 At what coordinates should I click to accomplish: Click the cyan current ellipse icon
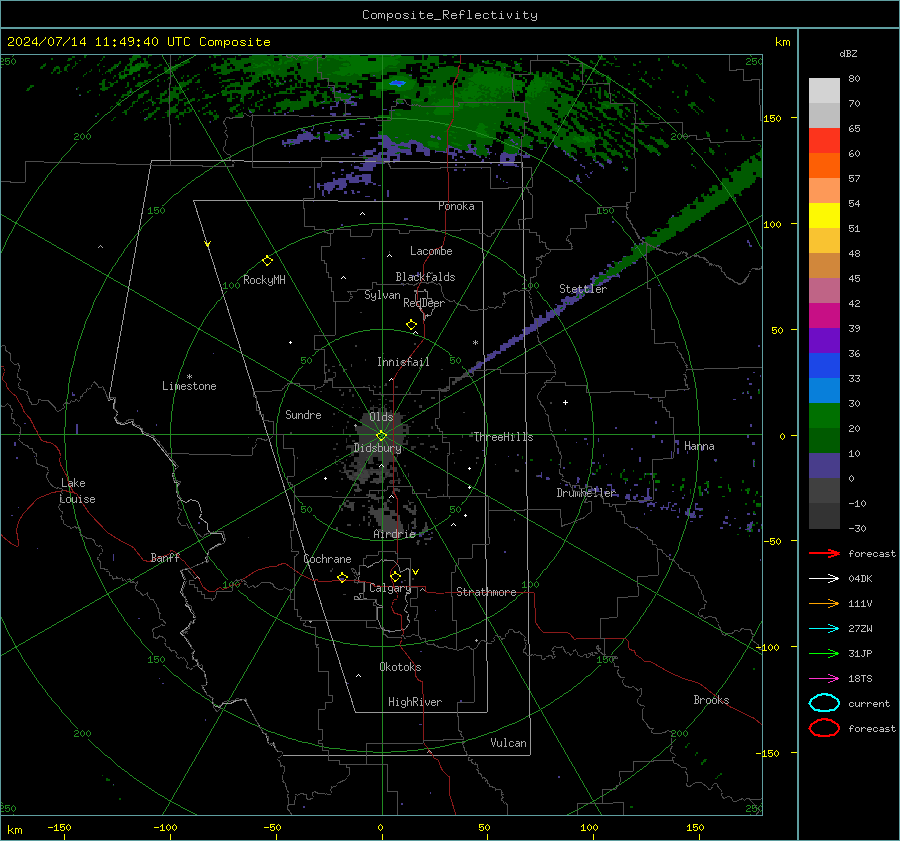click(x=824, y=703)
